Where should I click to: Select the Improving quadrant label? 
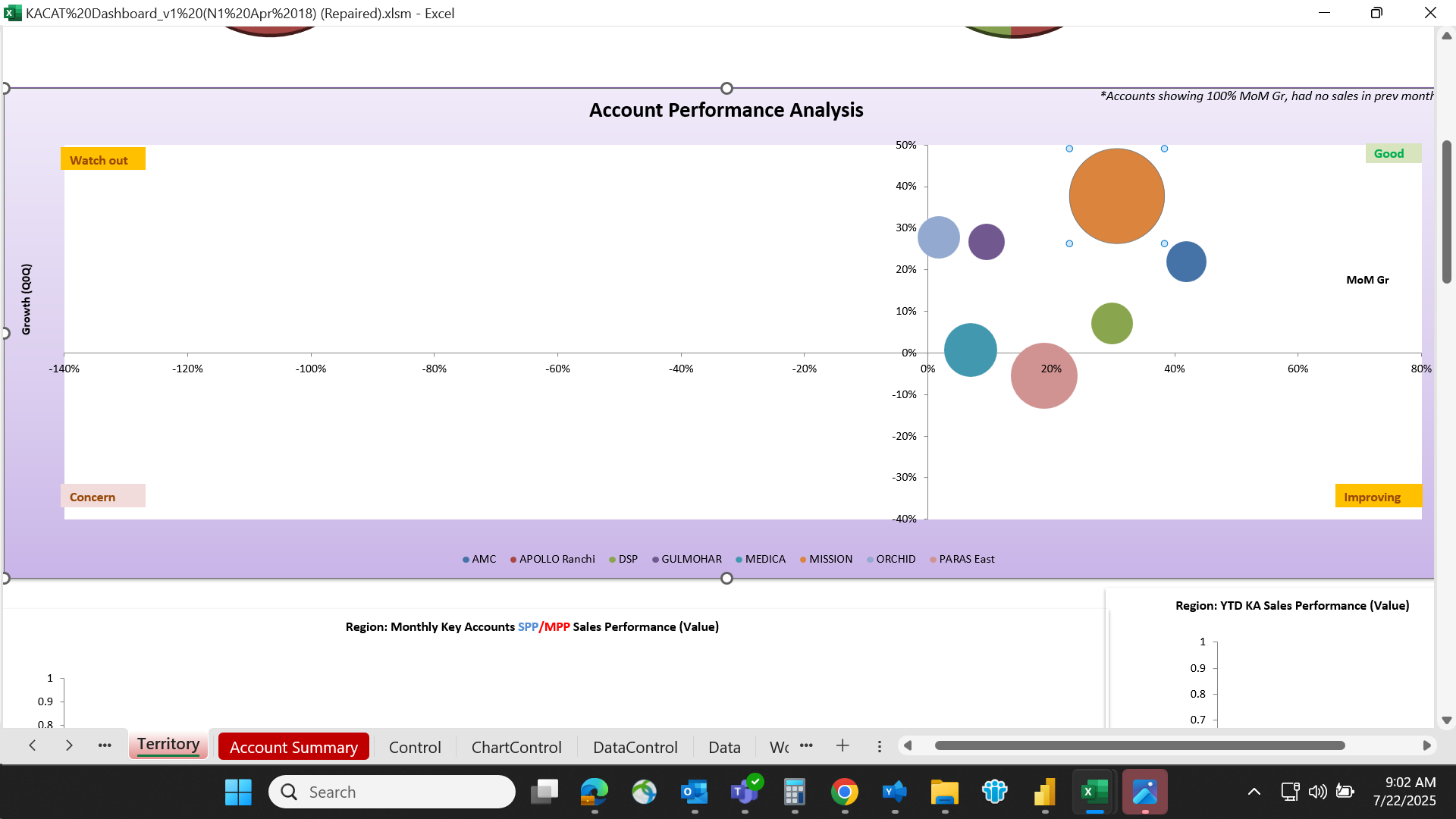[x=1379, y=496]
